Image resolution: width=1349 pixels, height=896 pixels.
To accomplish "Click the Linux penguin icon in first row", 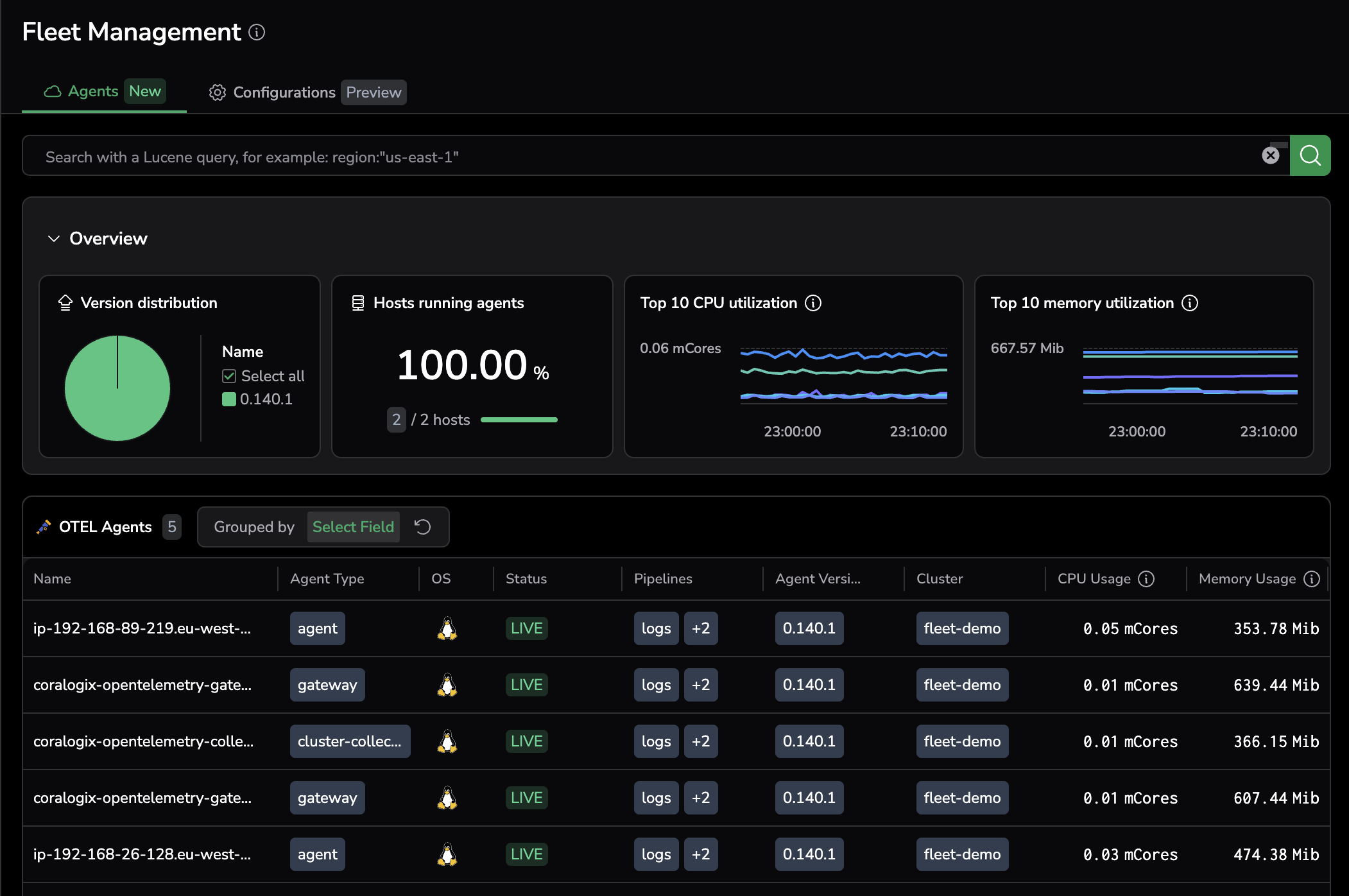I will pos(447,628).
